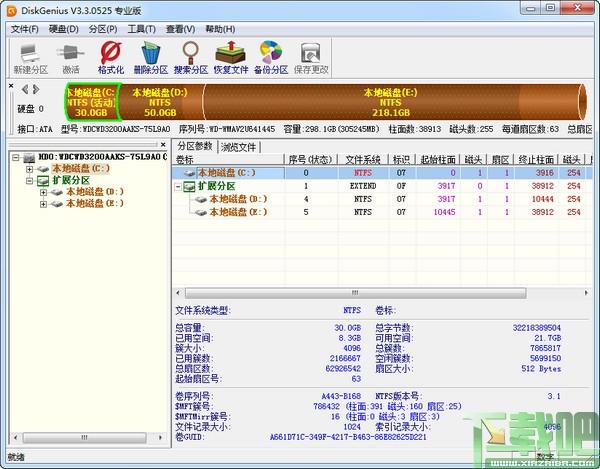Click the 搜索分区 magnifier icon

pyautogui.click(x=191, y=58)
